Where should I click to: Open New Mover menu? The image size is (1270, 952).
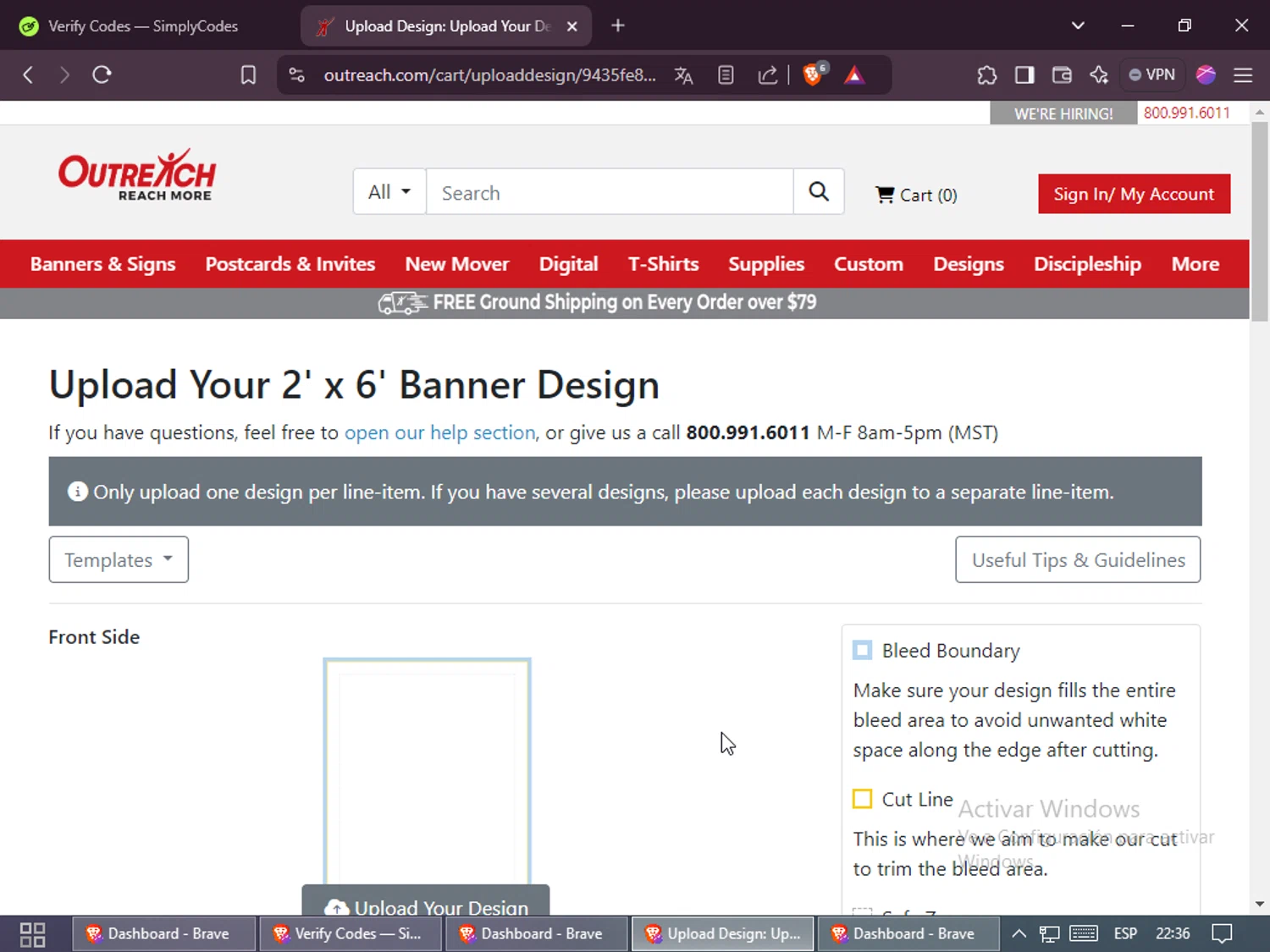click(457, 264)
